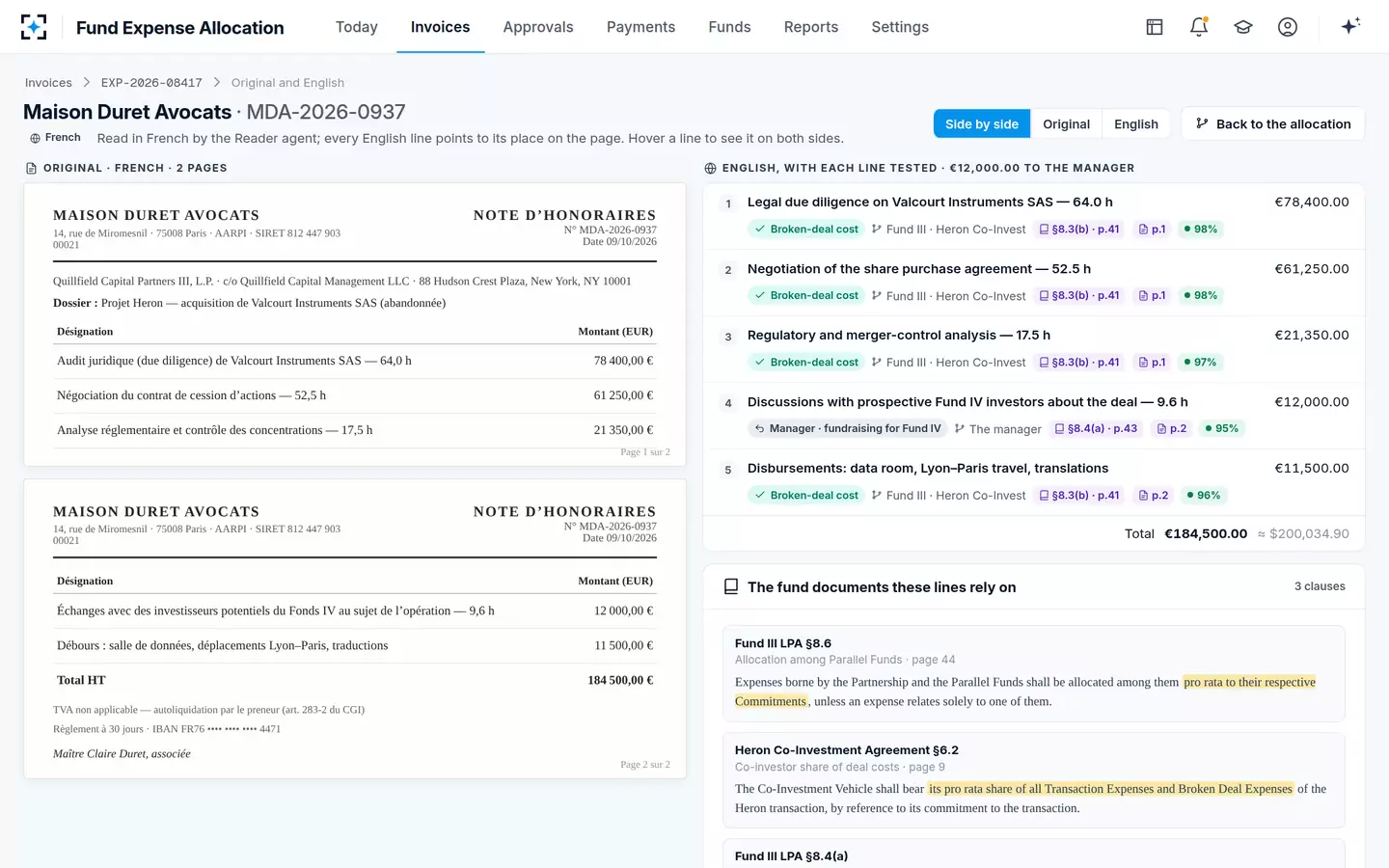This screenshot has width=1389, height=868.
Task: Click the page p.1 chip on the Legal due diligence line
Action: tap(1152, 230)
